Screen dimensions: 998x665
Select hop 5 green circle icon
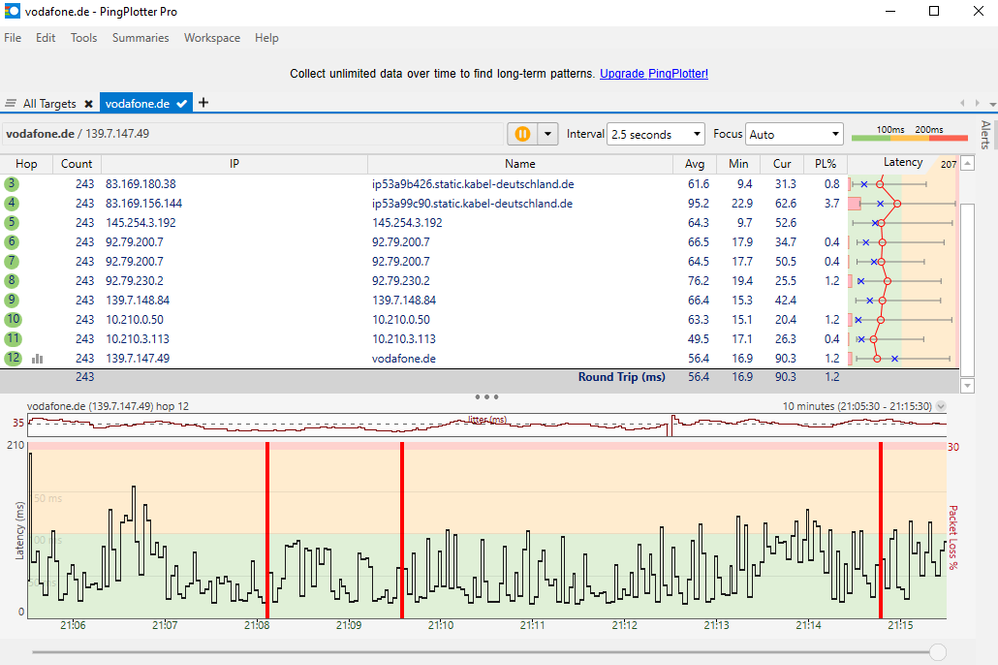(x=11, y=223)
